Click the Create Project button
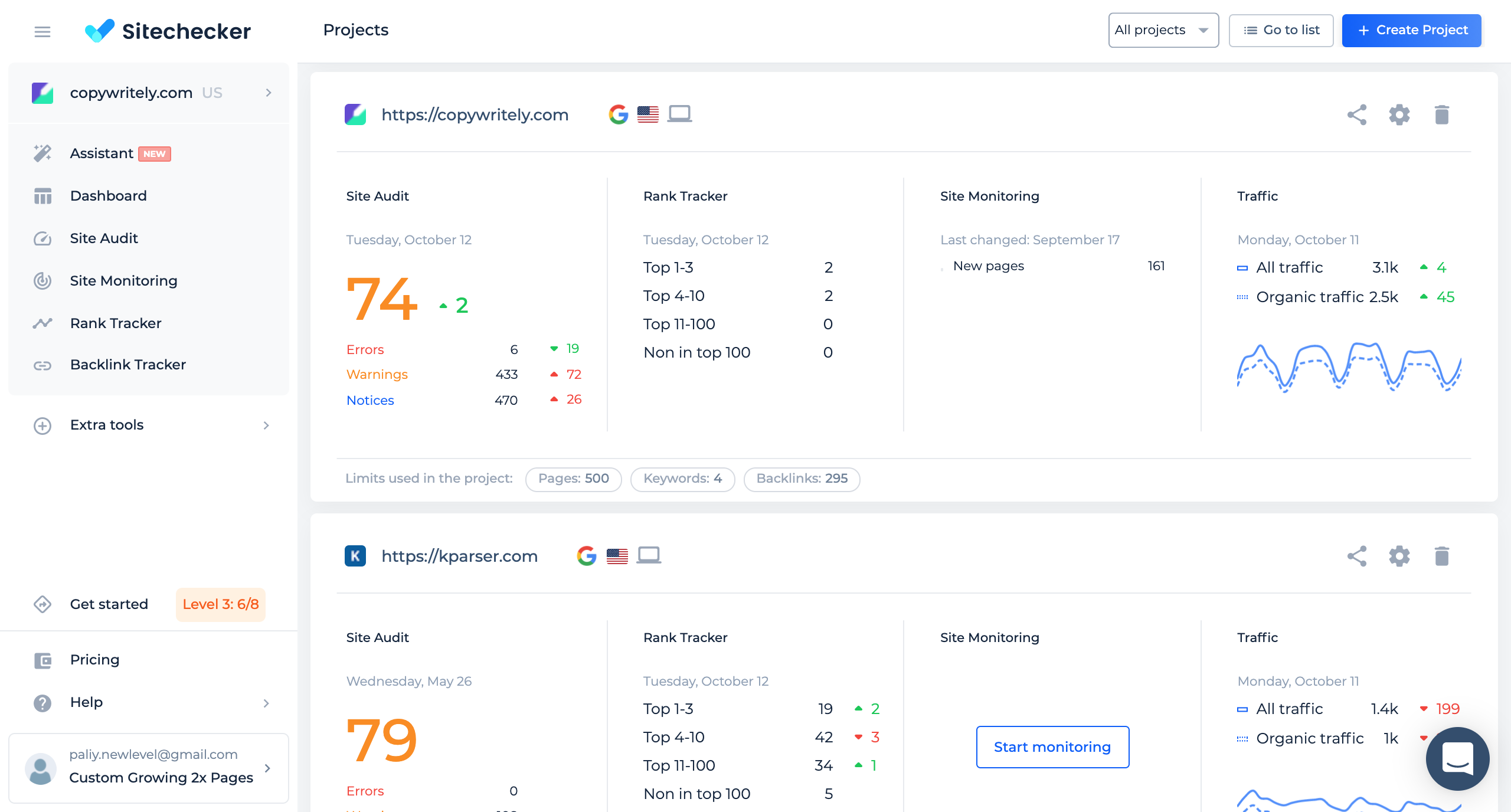1511x812 pixels. (x=1411, y=30)
